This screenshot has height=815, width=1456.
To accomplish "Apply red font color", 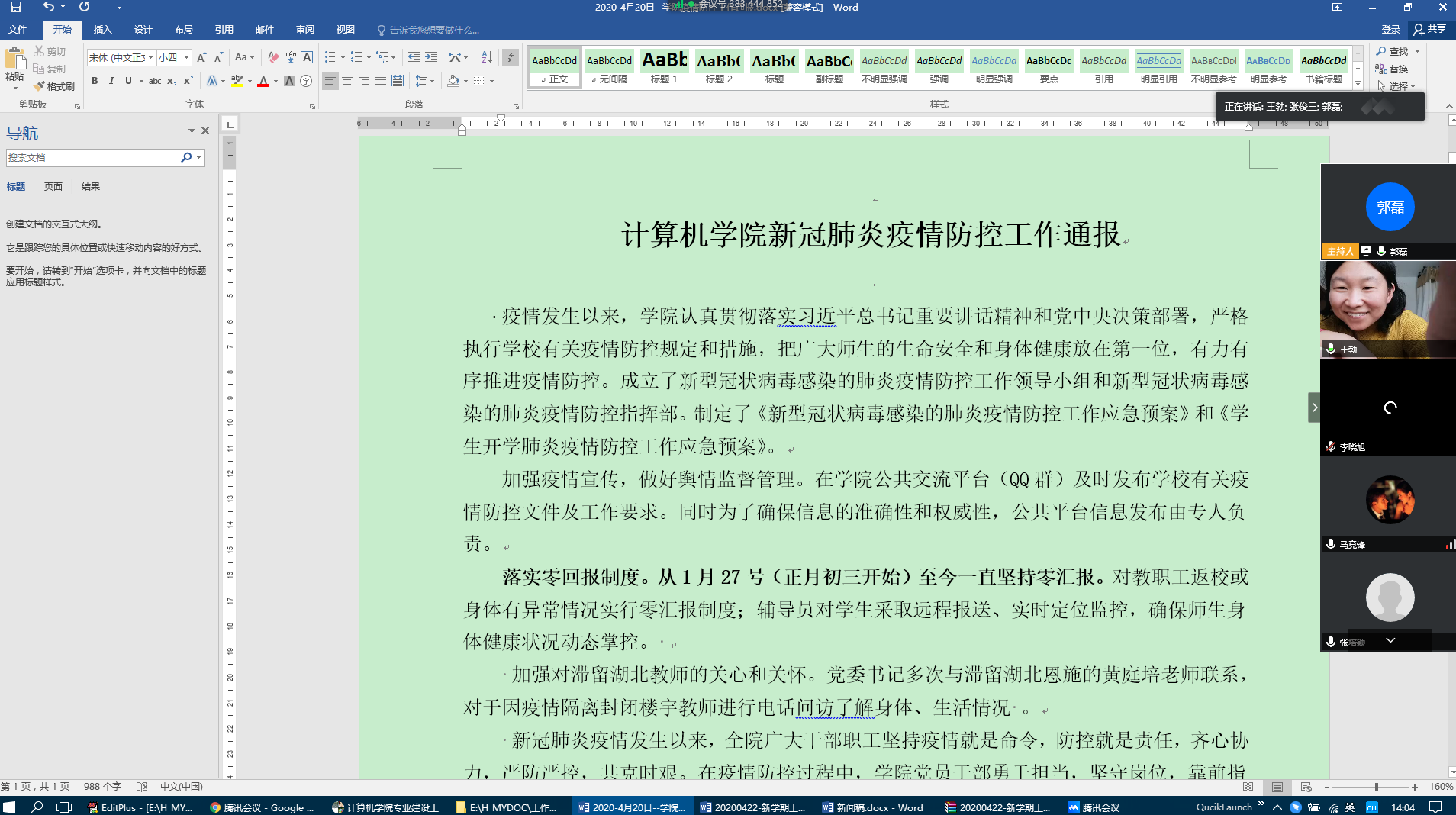I will click(x=263, y=81).
